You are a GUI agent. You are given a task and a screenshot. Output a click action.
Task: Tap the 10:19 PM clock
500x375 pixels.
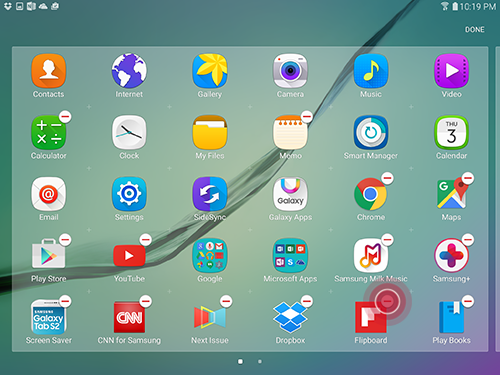click(478, 6)
